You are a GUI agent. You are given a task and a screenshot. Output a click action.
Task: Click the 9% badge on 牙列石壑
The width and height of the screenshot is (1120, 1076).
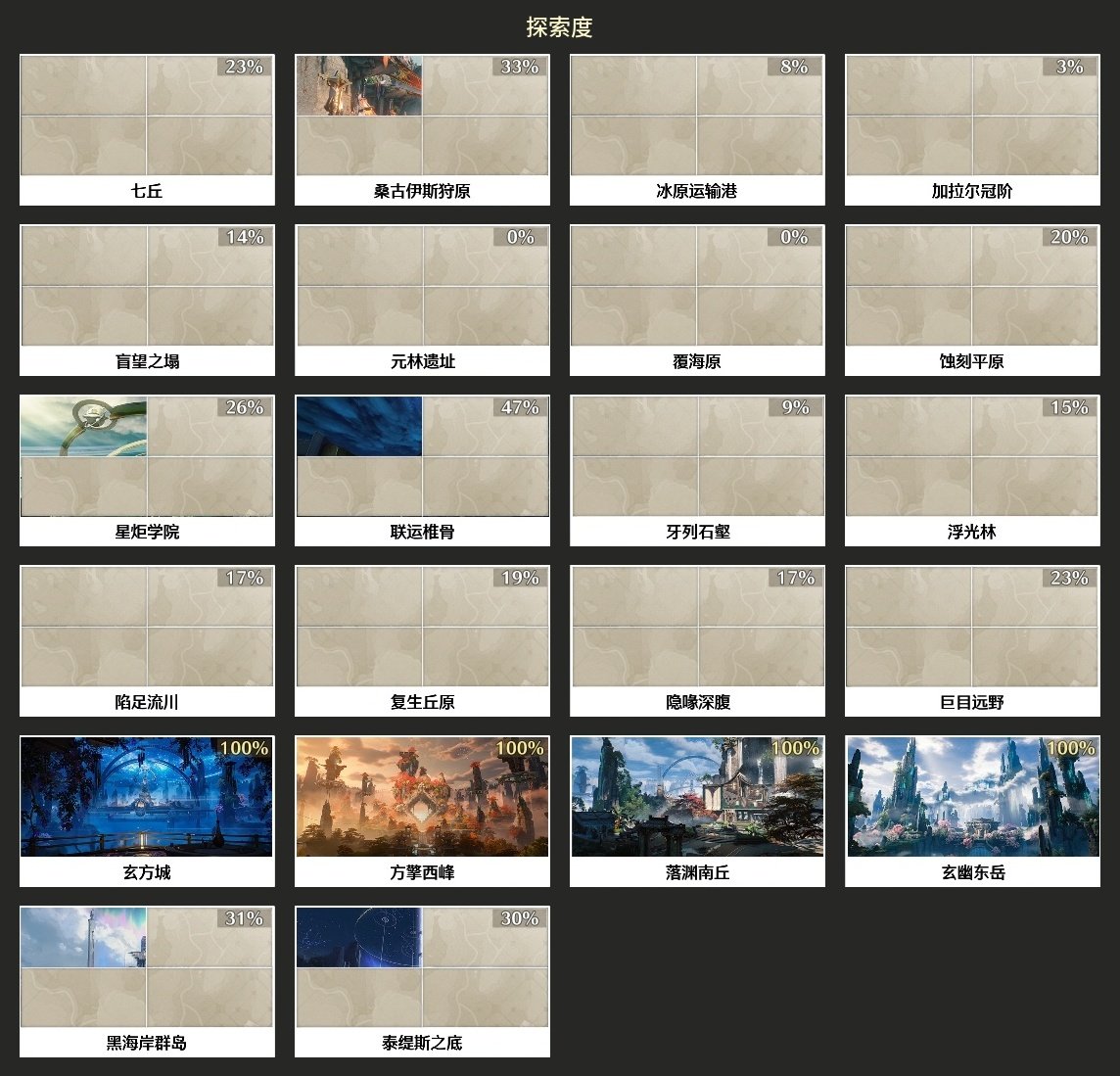coord(795,407)
